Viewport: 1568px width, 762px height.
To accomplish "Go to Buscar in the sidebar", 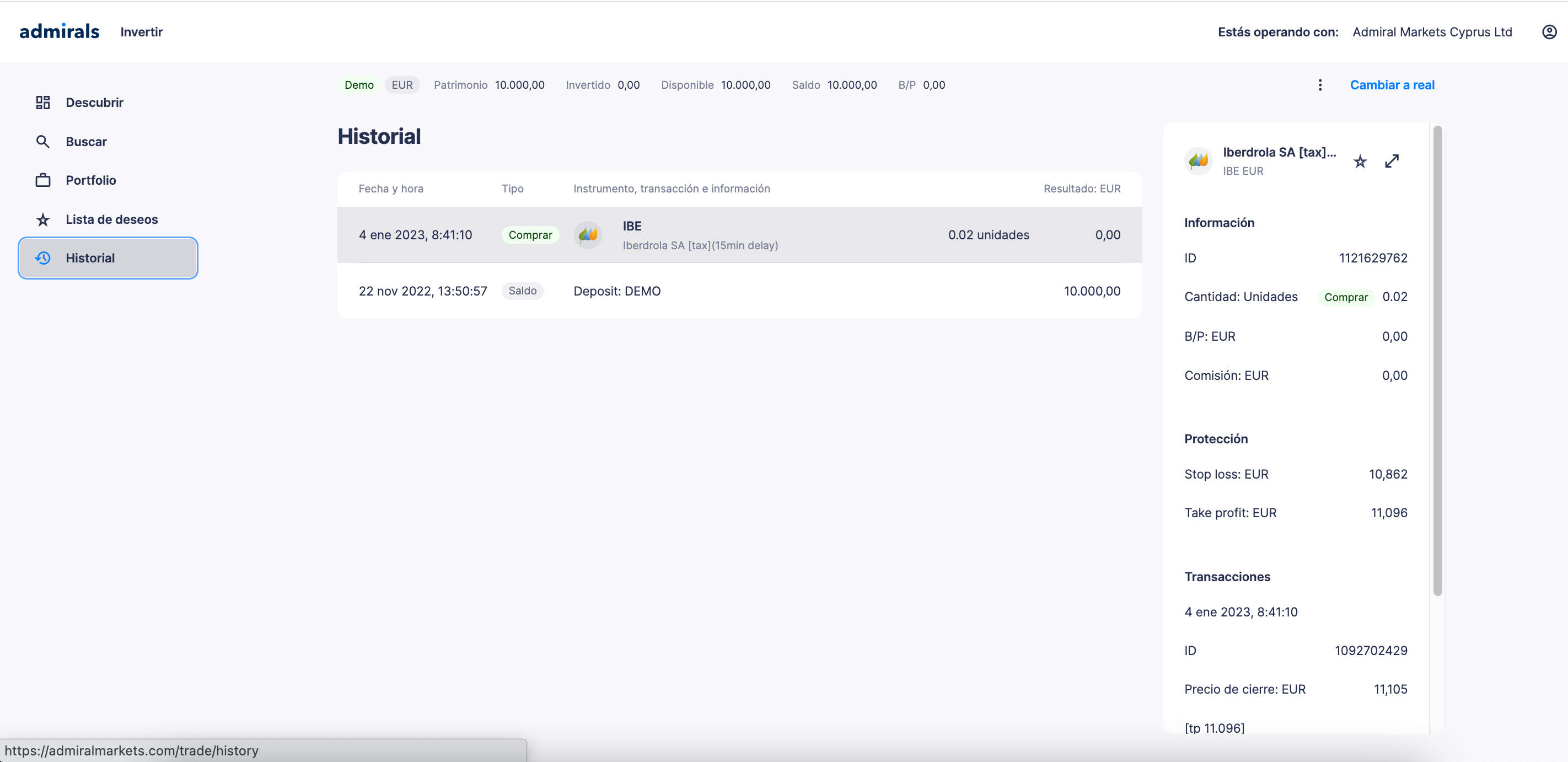I will point(108,141).
